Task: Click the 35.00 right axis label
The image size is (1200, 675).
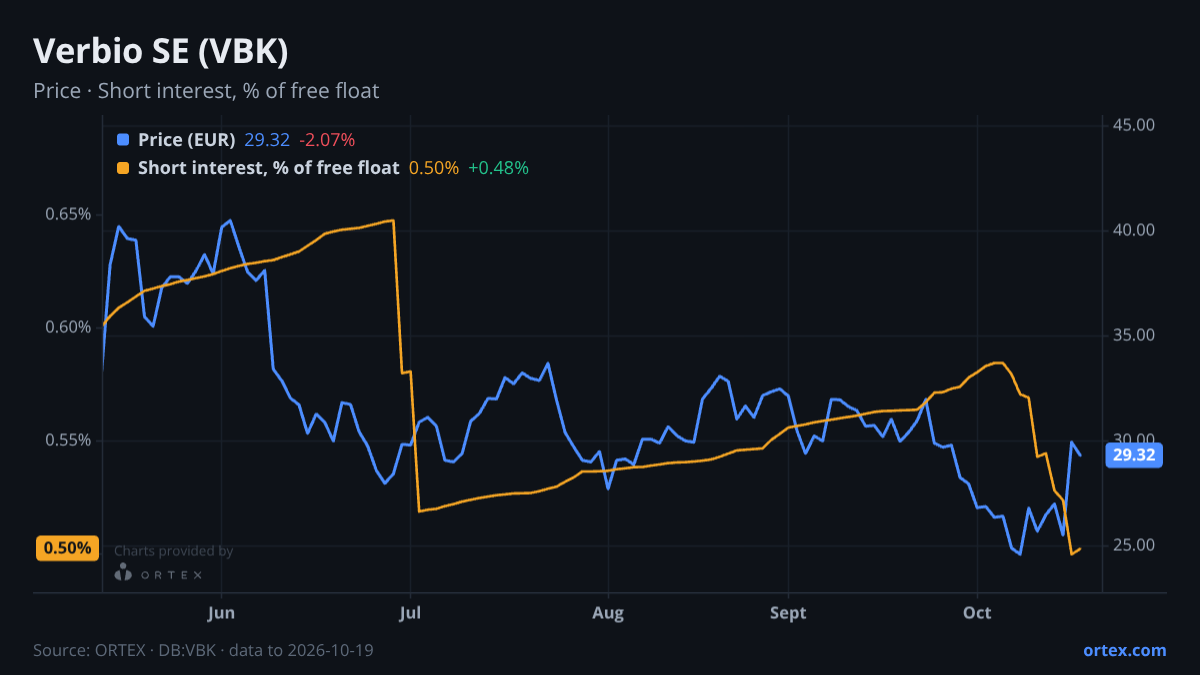Action: pyautogui.click(x=1135, y=335)
